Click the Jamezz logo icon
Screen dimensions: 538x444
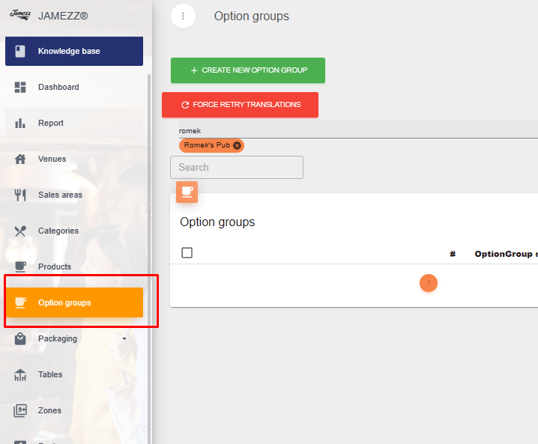tap(20, 15)
